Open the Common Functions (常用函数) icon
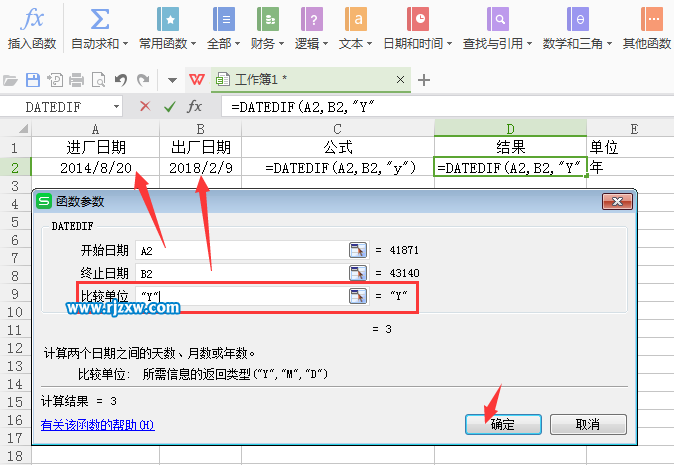 pyautogui.click(x=168, y=19)
